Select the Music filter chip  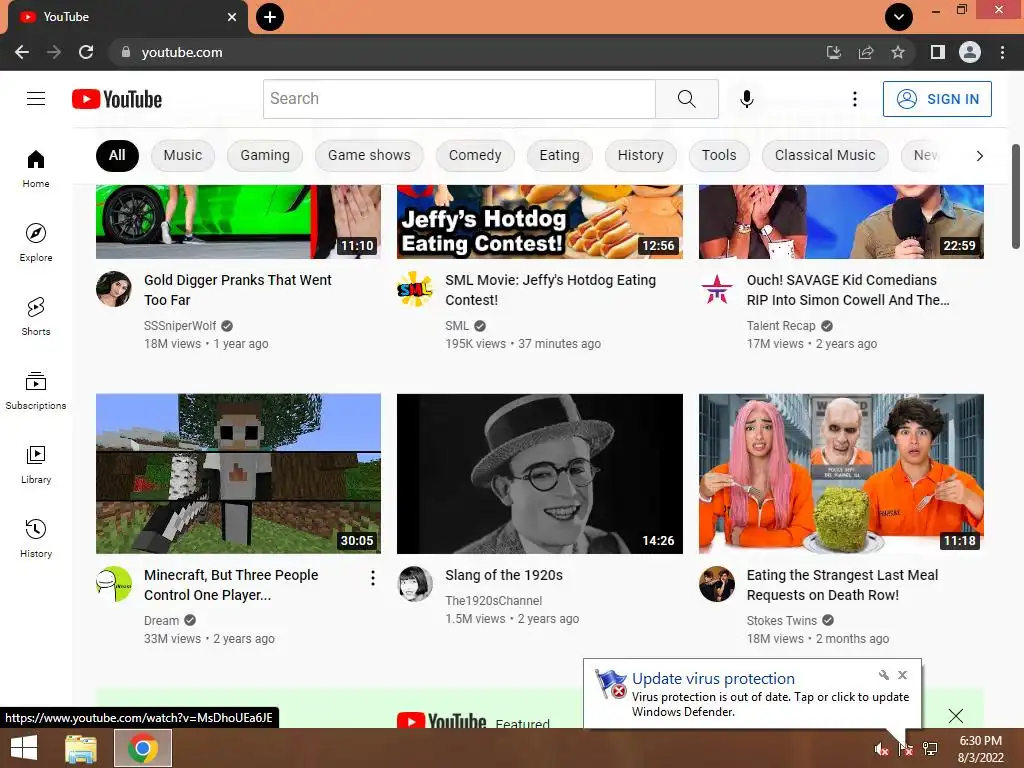[183, 155]
